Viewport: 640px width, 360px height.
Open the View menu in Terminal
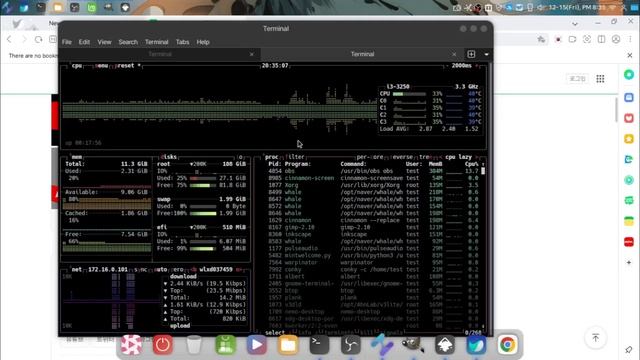point(104,42)
